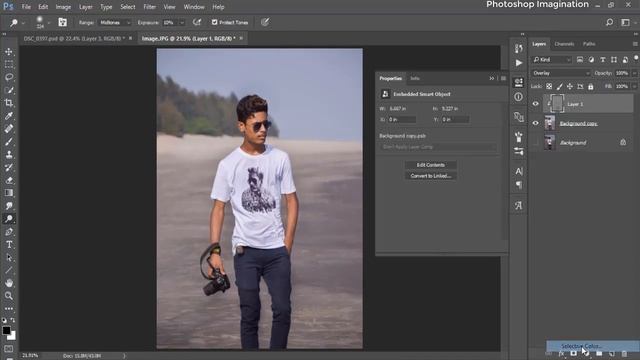Switch to the DSC_0397.psd document tab
The image size is (640, 360).
[74, 38]
